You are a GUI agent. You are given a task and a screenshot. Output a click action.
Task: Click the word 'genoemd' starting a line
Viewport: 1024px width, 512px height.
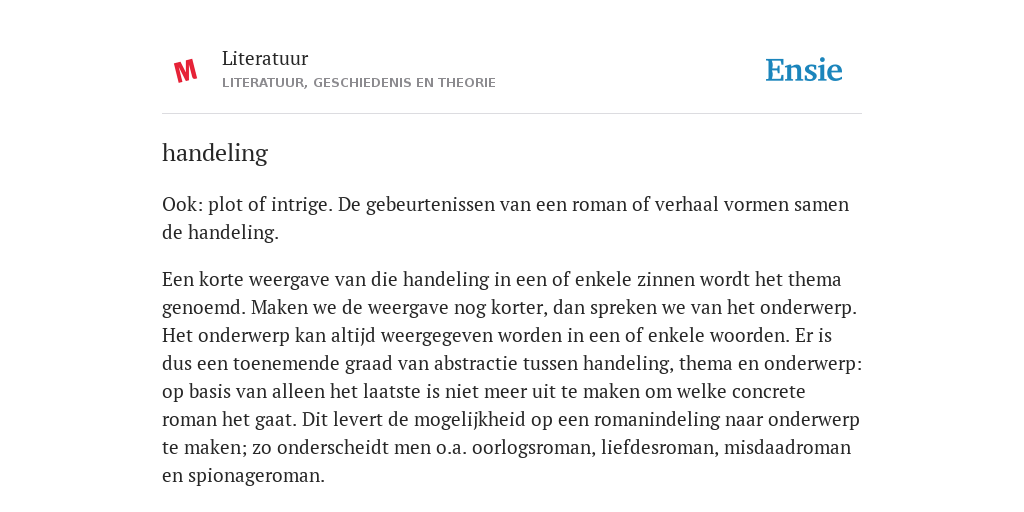203,308
